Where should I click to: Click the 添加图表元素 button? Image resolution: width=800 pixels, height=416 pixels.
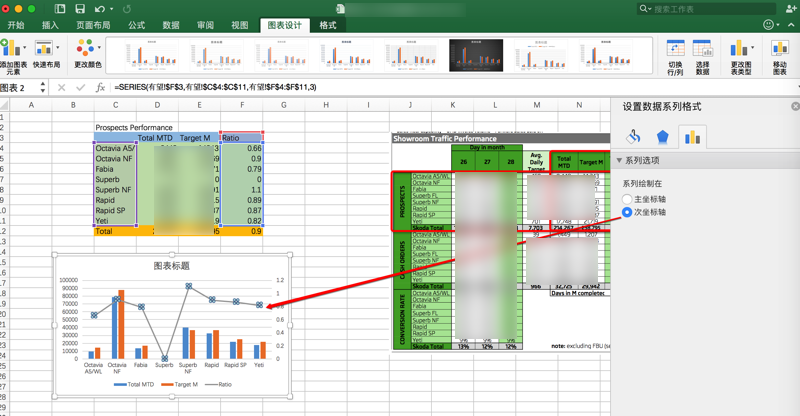point(13,56)
